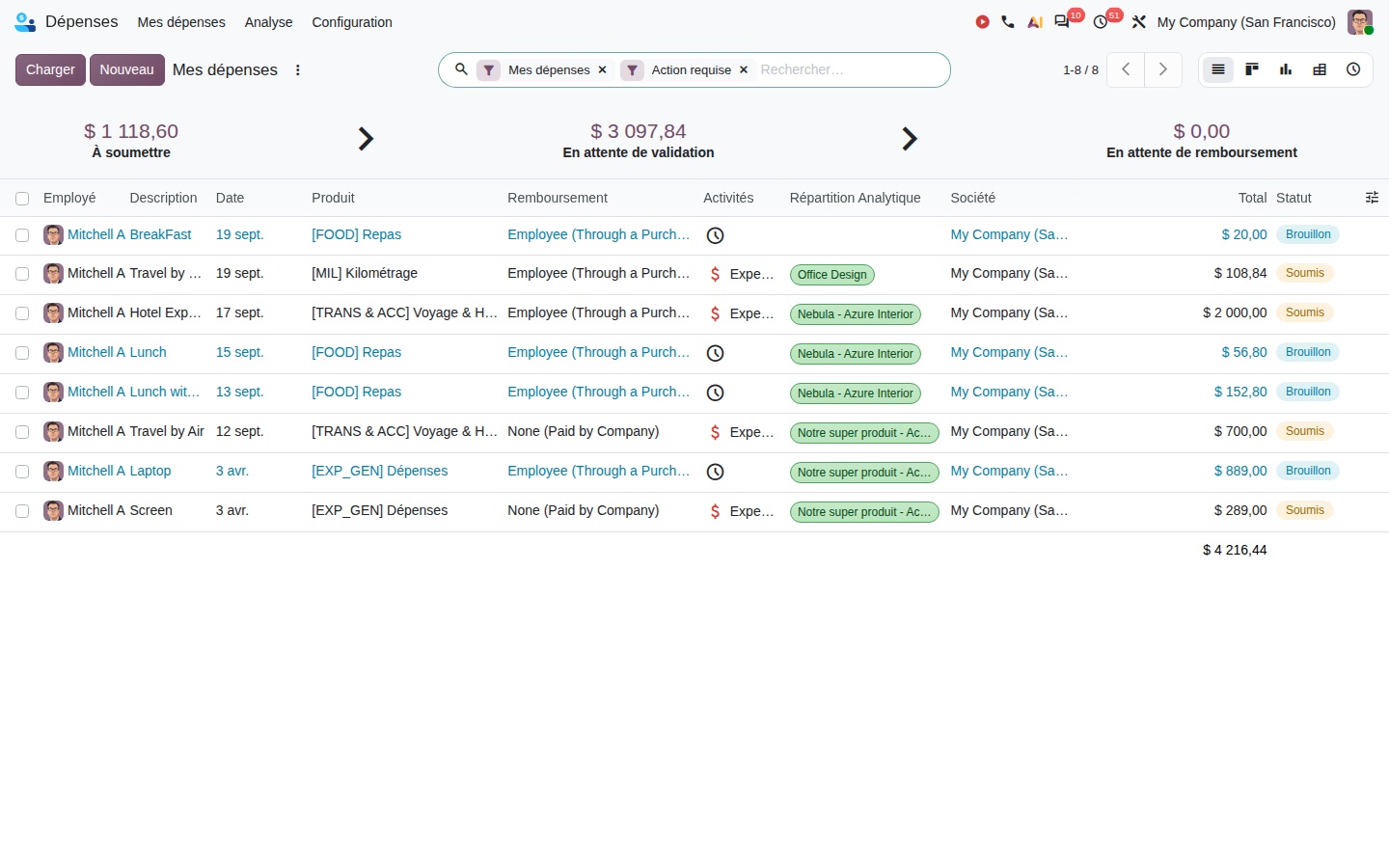Go to the next page of records
1389x868 pixels.
coord(1163,69)
